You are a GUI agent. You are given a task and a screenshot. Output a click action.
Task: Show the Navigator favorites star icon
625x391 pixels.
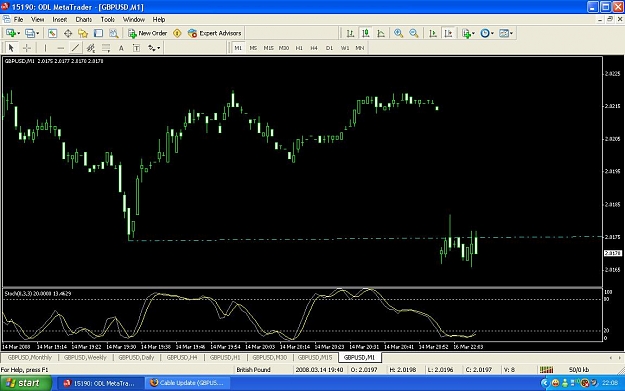pos(83,33)
